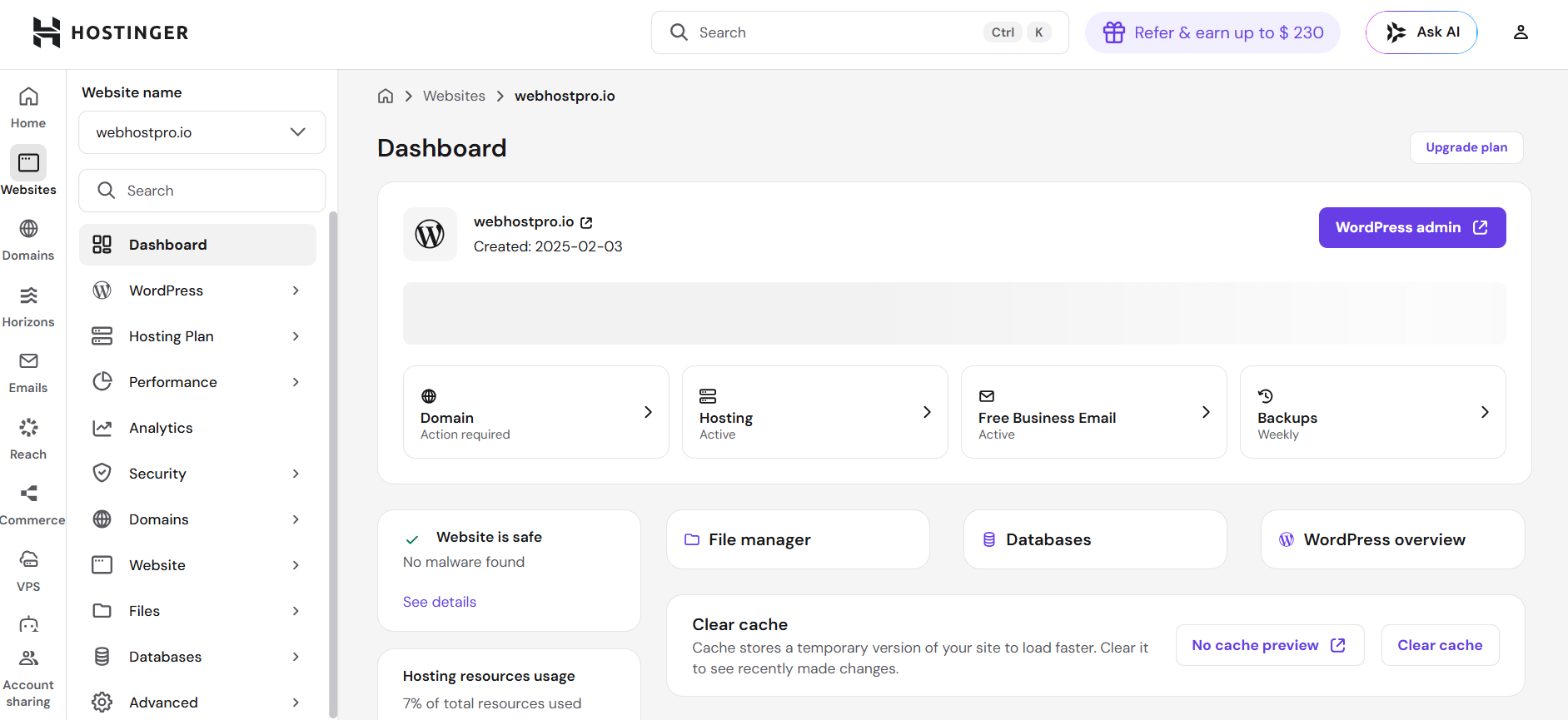The width and height of the screenshot is (1568, 720).
Task: Open the WordPress overview card
Action: tap(1392, 539)
